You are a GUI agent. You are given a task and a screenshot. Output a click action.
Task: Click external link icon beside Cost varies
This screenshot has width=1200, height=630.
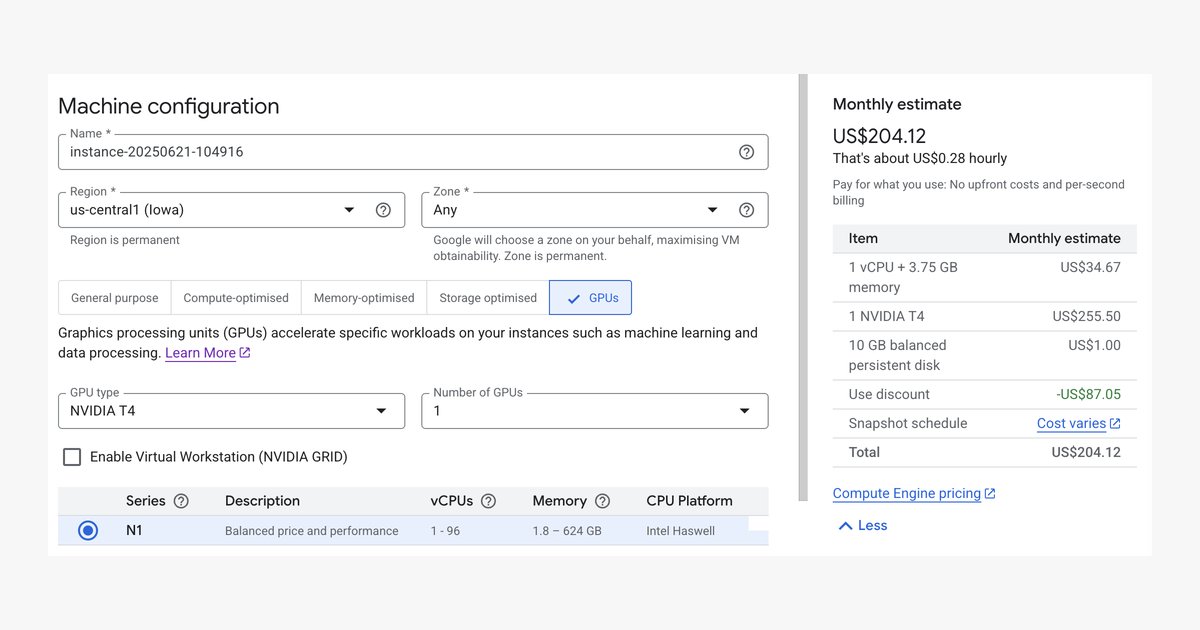coord(1115,424)
